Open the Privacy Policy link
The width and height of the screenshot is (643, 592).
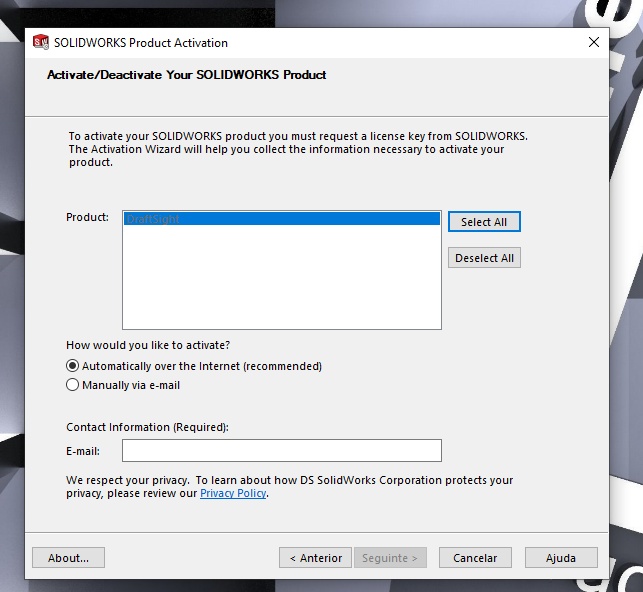click(x=233, y=493)
